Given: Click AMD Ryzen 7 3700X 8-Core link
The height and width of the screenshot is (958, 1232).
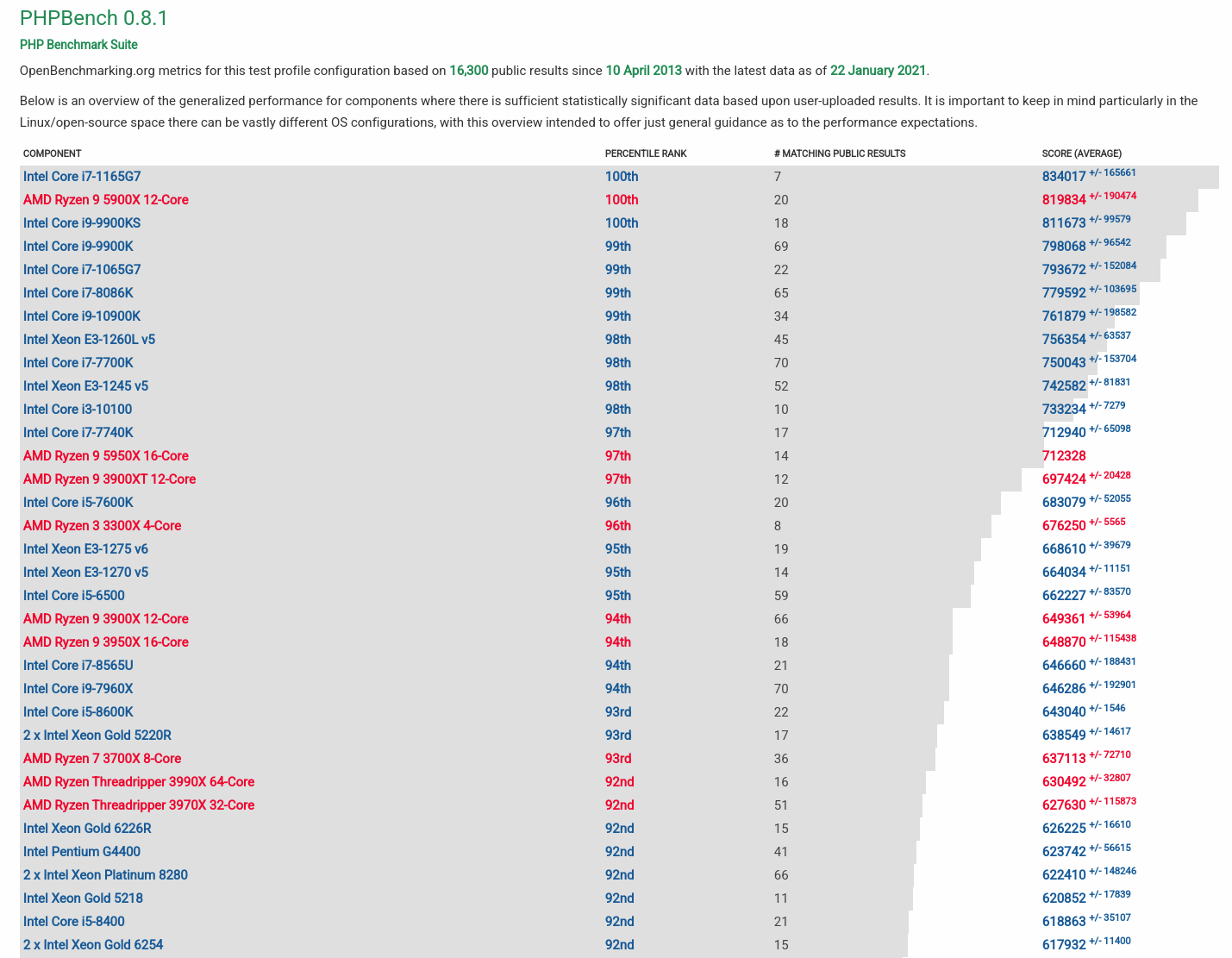Looking at the screenshot, I should click(x=103, y=759).
